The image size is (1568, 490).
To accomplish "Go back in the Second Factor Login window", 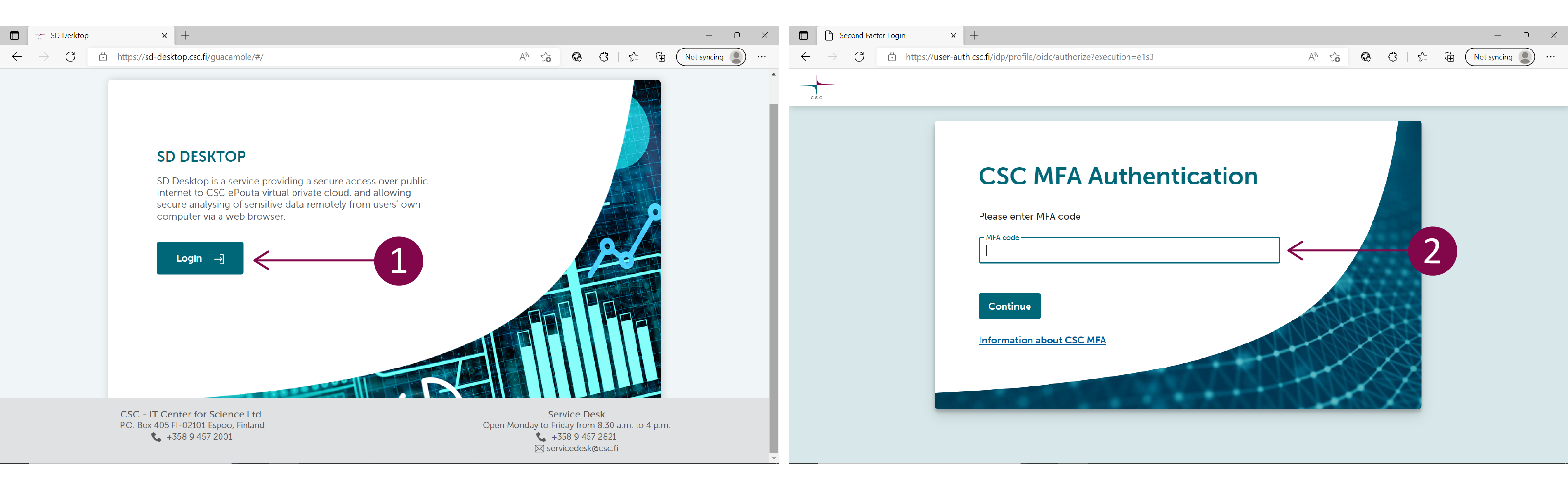I will click(x=806, y=57).
